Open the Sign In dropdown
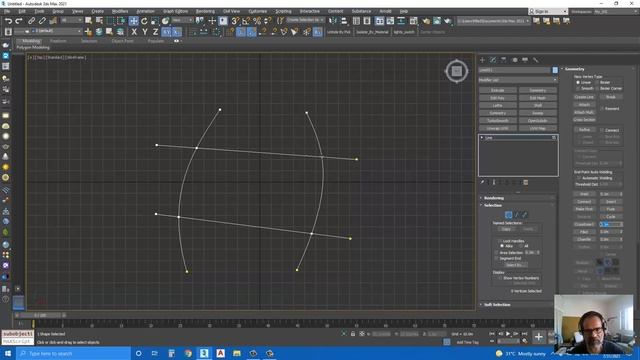The height and width of the screenshot is (360, 640). (x=547, y=11)
